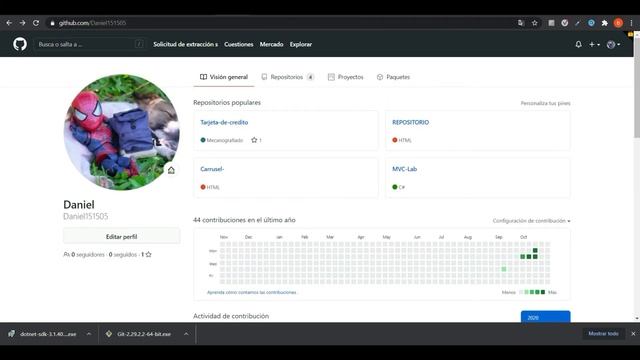Click the padlock site info icon
This screenshot has width=640, height=360.
point(52,23)
